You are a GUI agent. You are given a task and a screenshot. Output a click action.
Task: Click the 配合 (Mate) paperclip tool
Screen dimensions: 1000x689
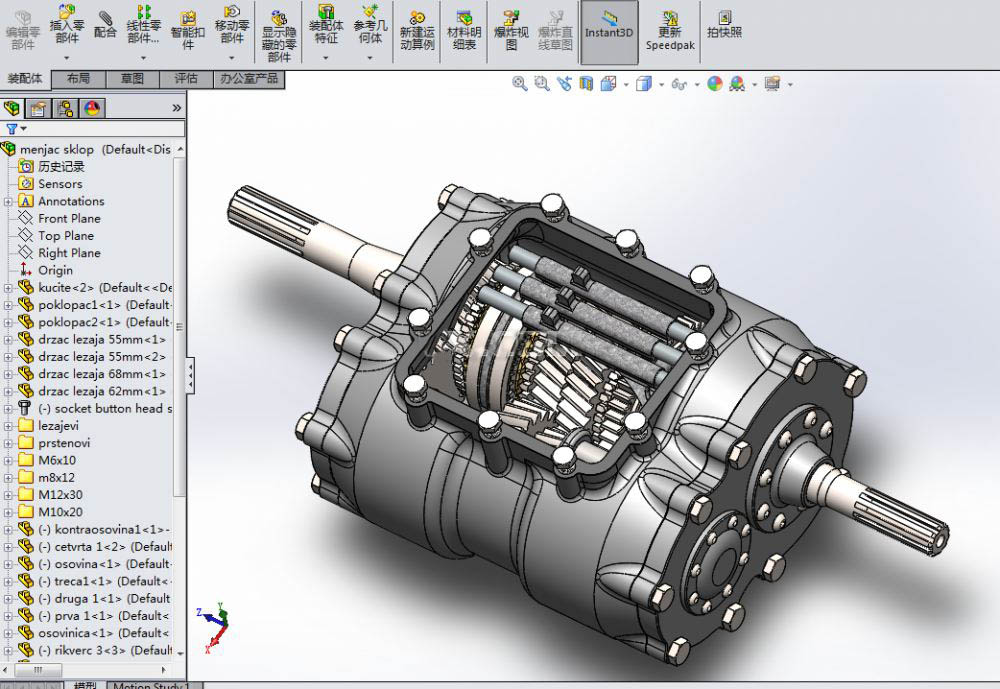(x=105, y=25)
